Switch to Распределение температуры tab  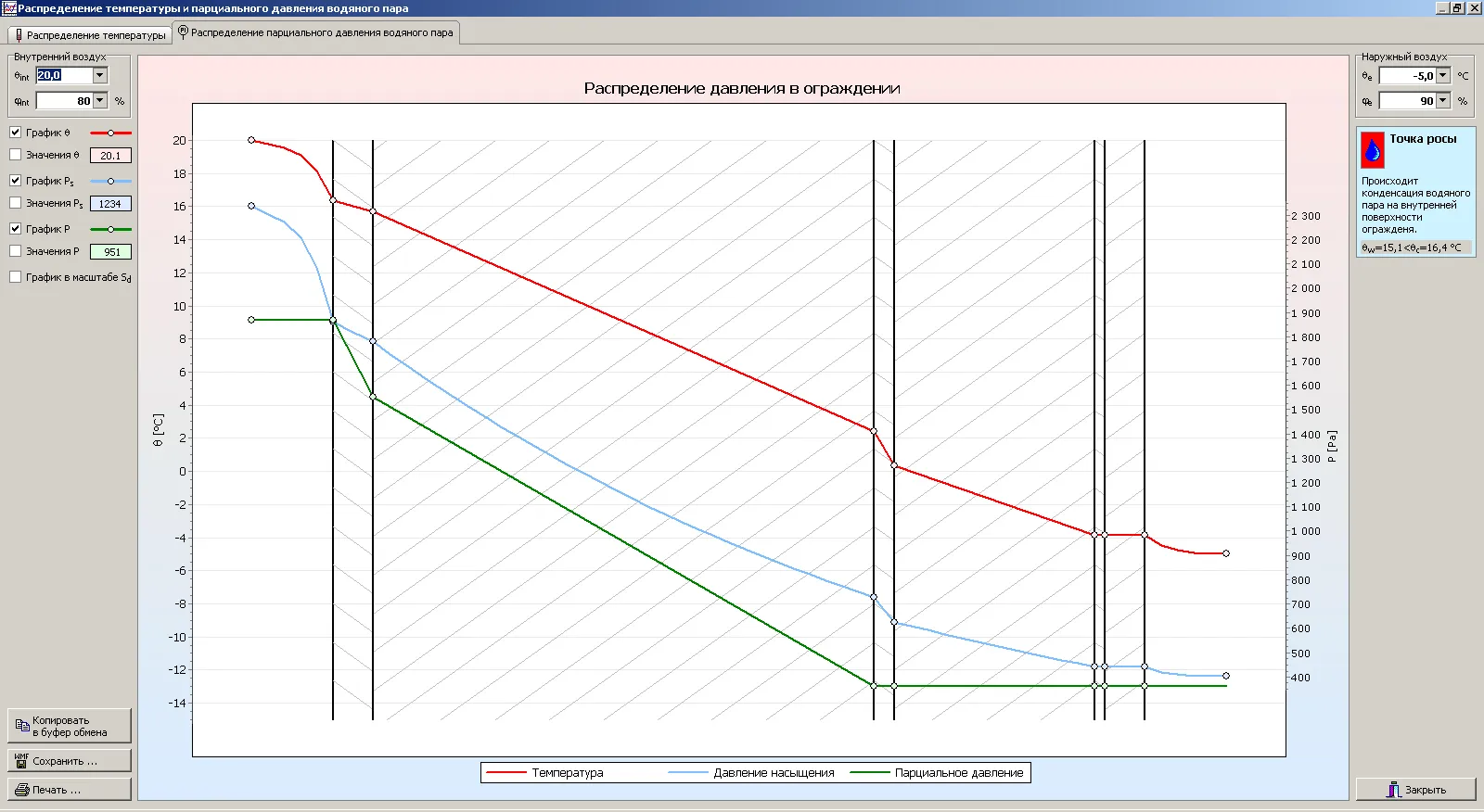click(x=89, y=35)
